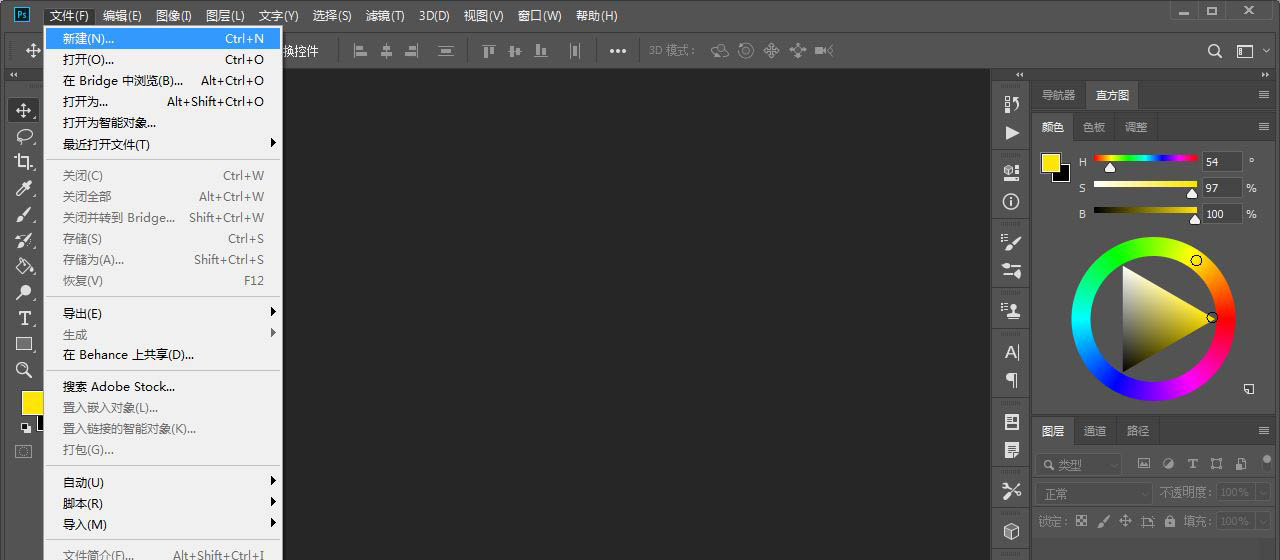Screen dimensions: 1280x560
Task: Switch to the 导航器 tab
Action: [x=1059, y=95]
